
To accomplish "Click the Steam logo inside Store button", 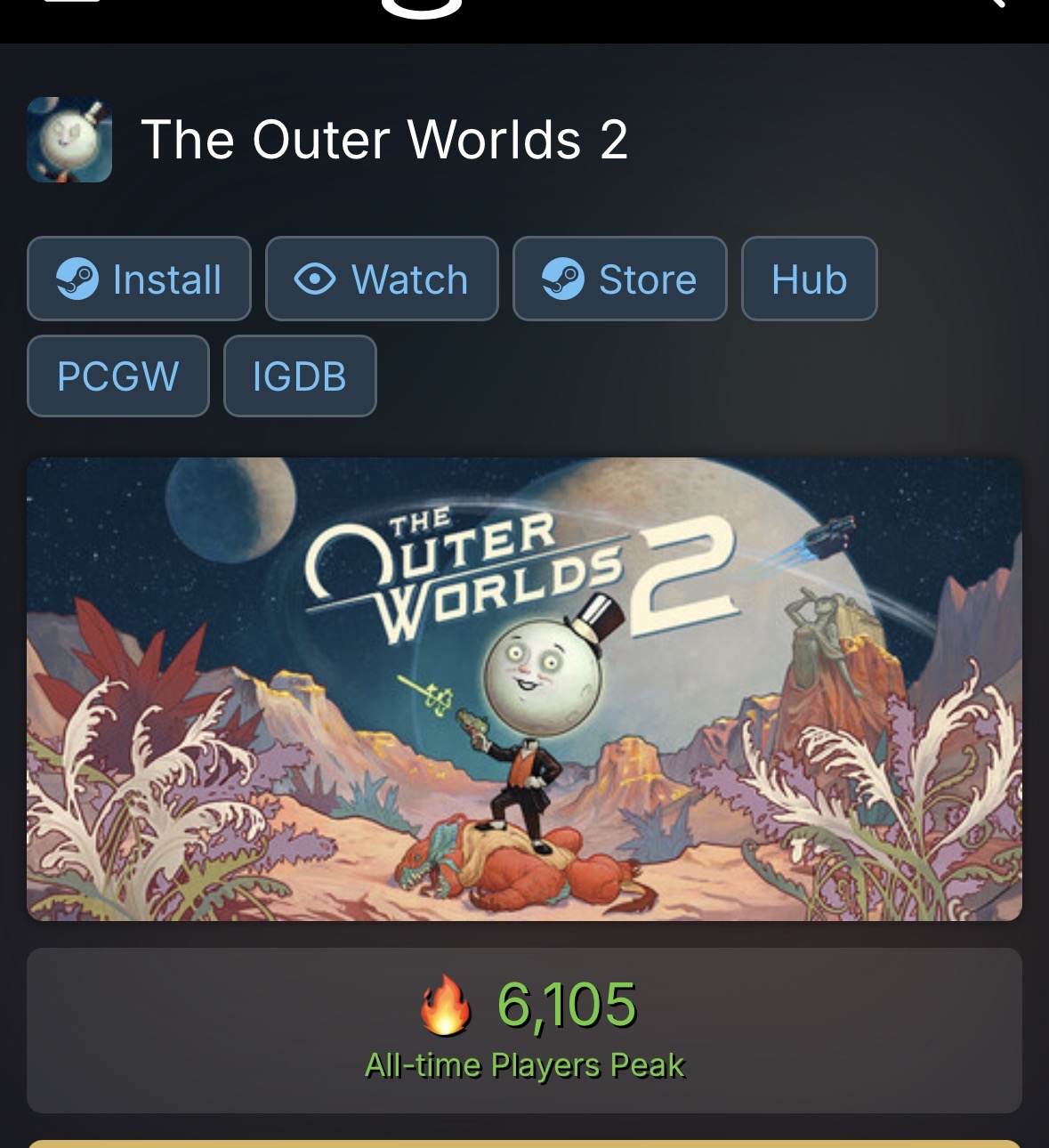I will (x=563, y=279).
